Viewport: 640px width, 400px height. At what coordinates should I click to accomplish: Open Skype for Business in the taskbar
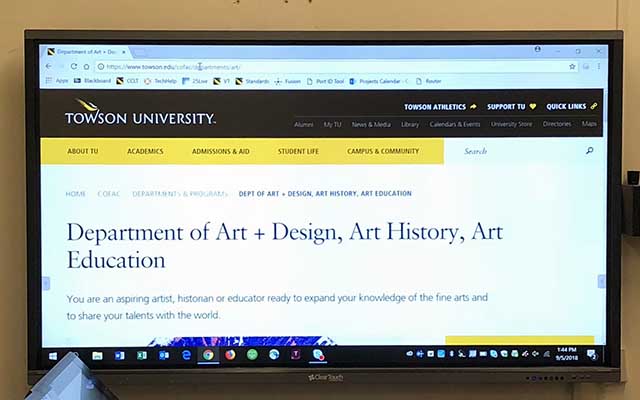(x=318, y=355)
